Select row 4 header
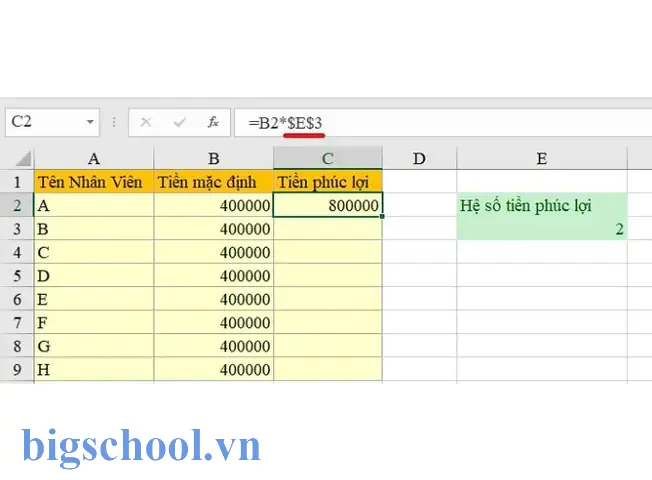The height and width of the screenshot is (480, 652). (17, 252)
